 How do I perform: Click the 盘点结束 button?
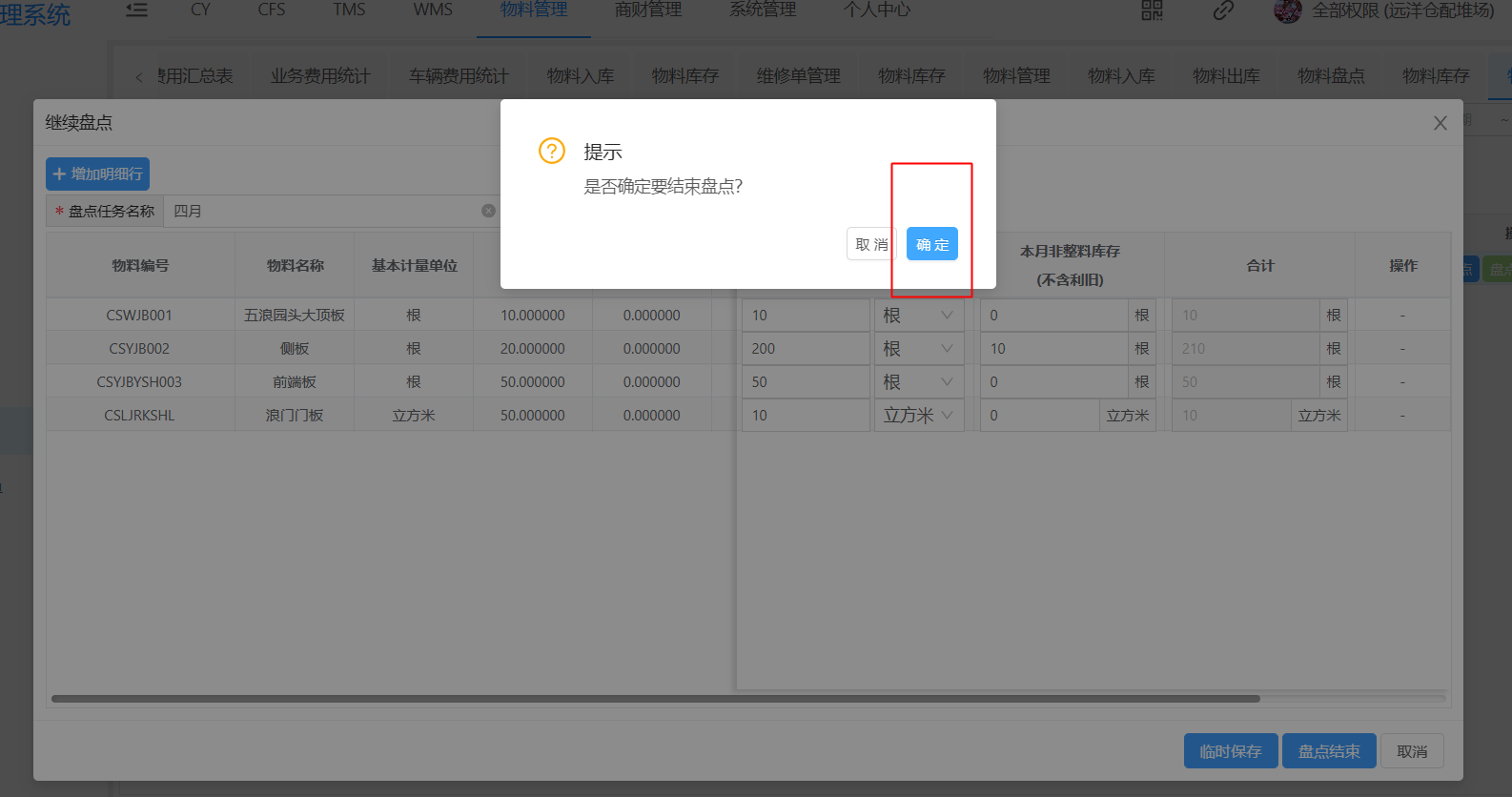1328,751
